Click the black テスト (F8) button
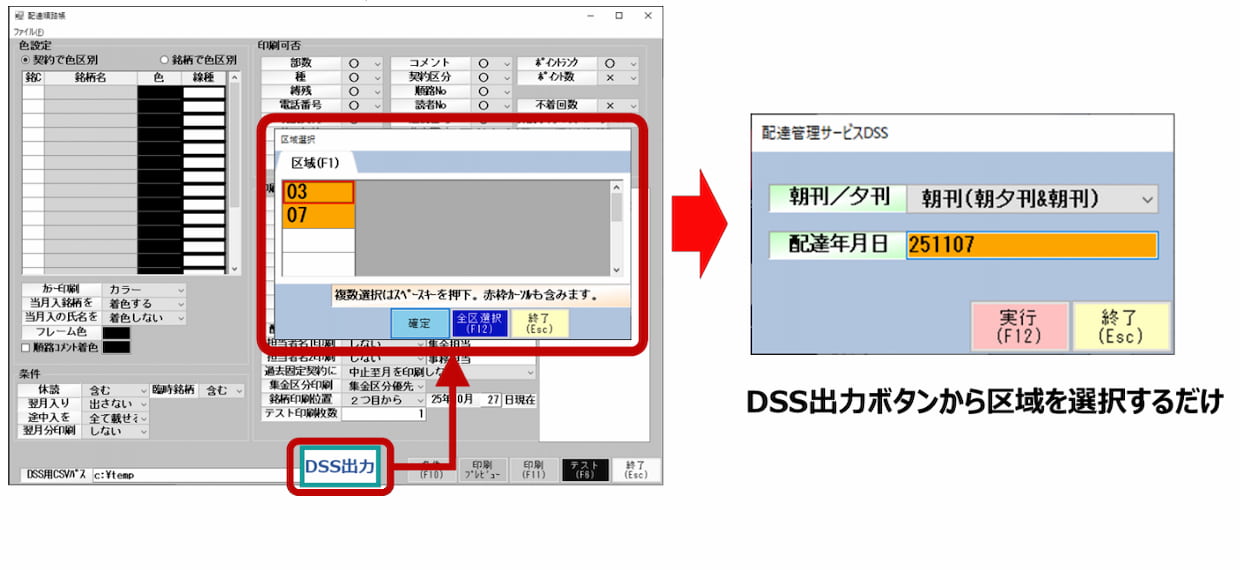Viewport: 1240px width, 570px height. (585, 470)
